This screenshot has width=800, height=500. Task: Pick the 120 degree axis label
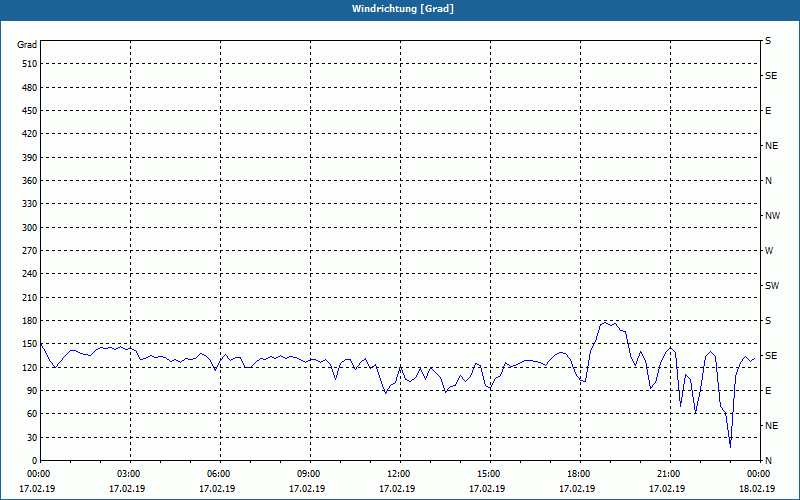click(x=30, y=367)
